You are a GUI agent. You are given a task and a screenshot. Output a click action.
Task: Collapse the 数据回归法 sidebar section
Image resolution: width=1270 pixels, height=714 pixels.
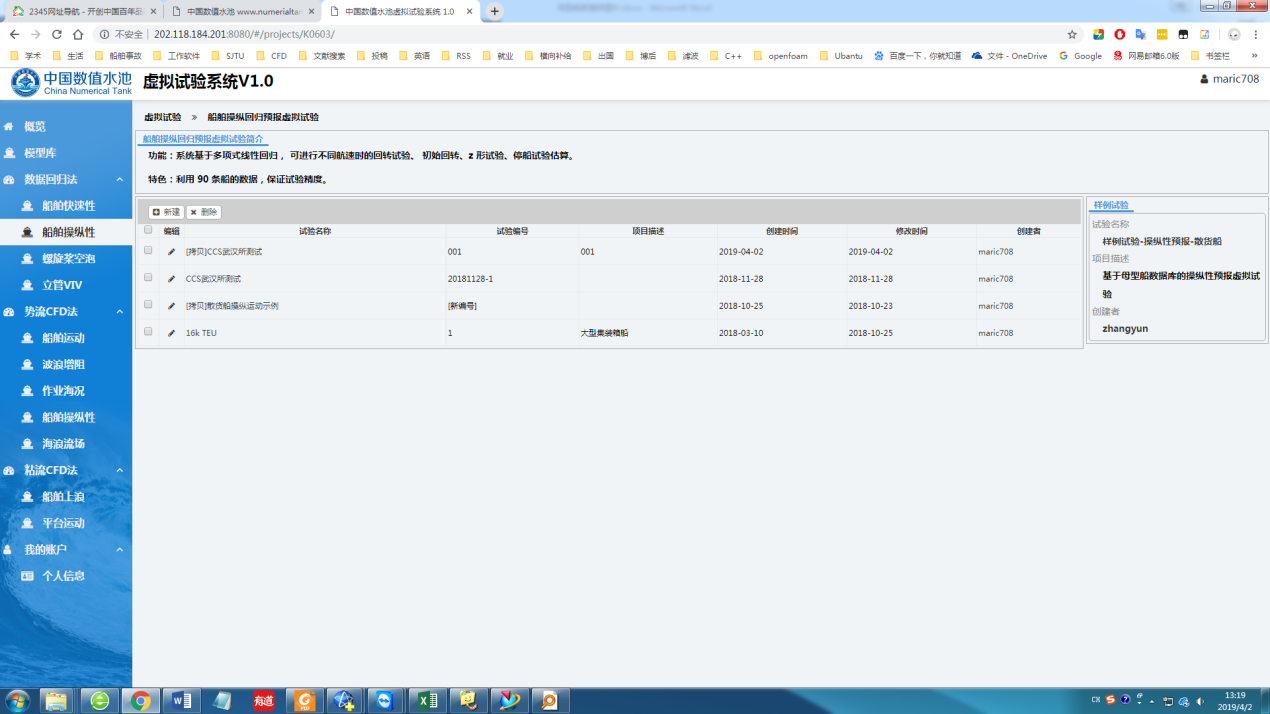[x=119, y=180]
